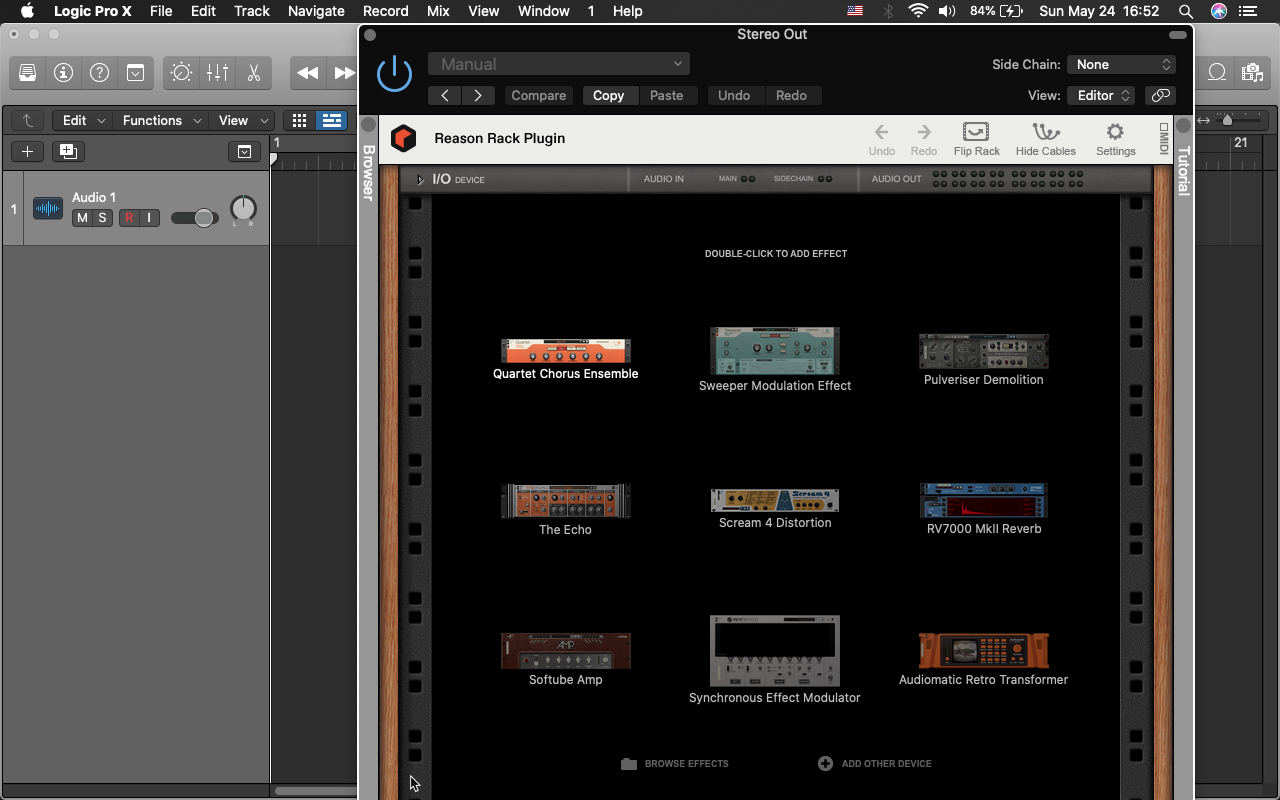Select Sweeper Modulation Effect device
This screenshot has width=1280, height=800.
[x=775, y=360]
